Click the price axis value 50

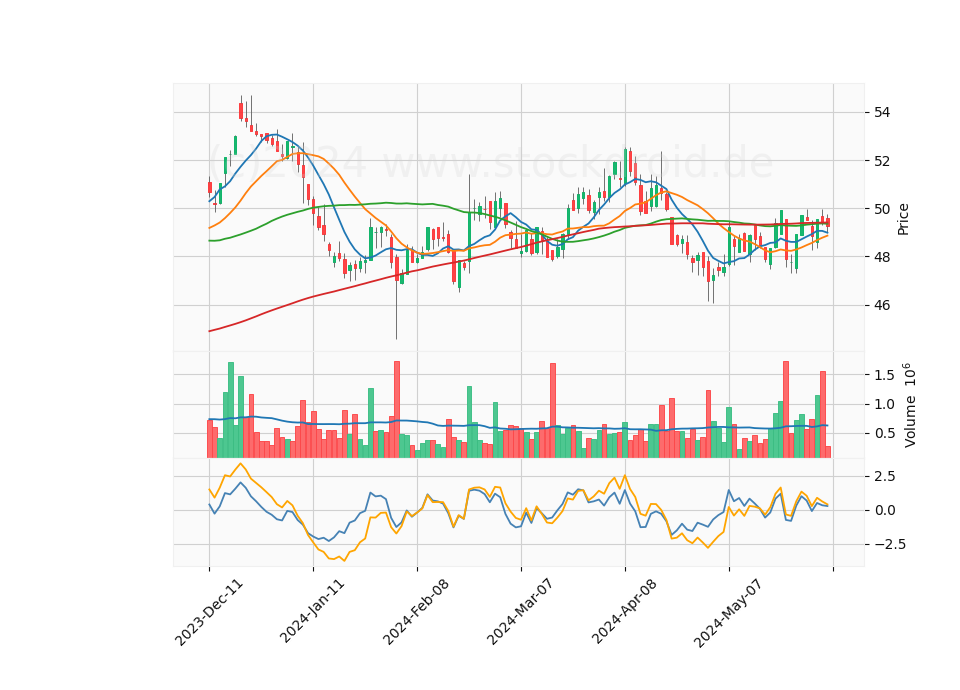click(x=882, y=209)
